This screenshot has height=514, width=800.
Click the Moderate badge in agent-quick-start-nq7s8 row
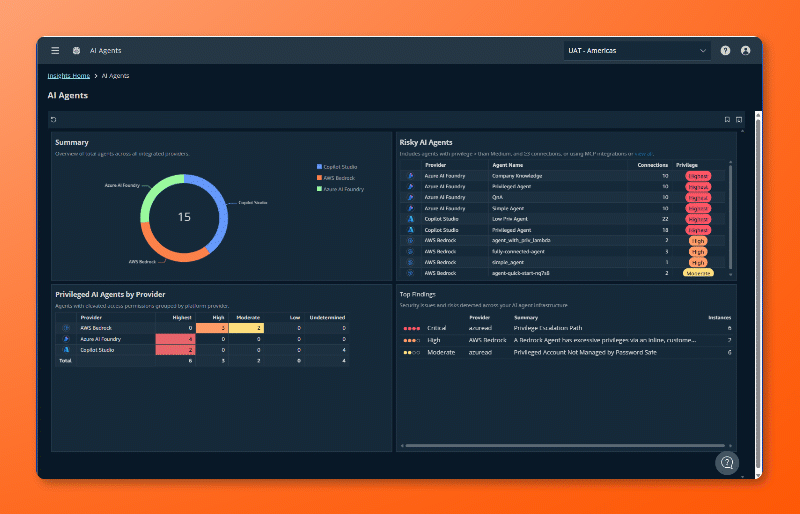click(698, 274)
